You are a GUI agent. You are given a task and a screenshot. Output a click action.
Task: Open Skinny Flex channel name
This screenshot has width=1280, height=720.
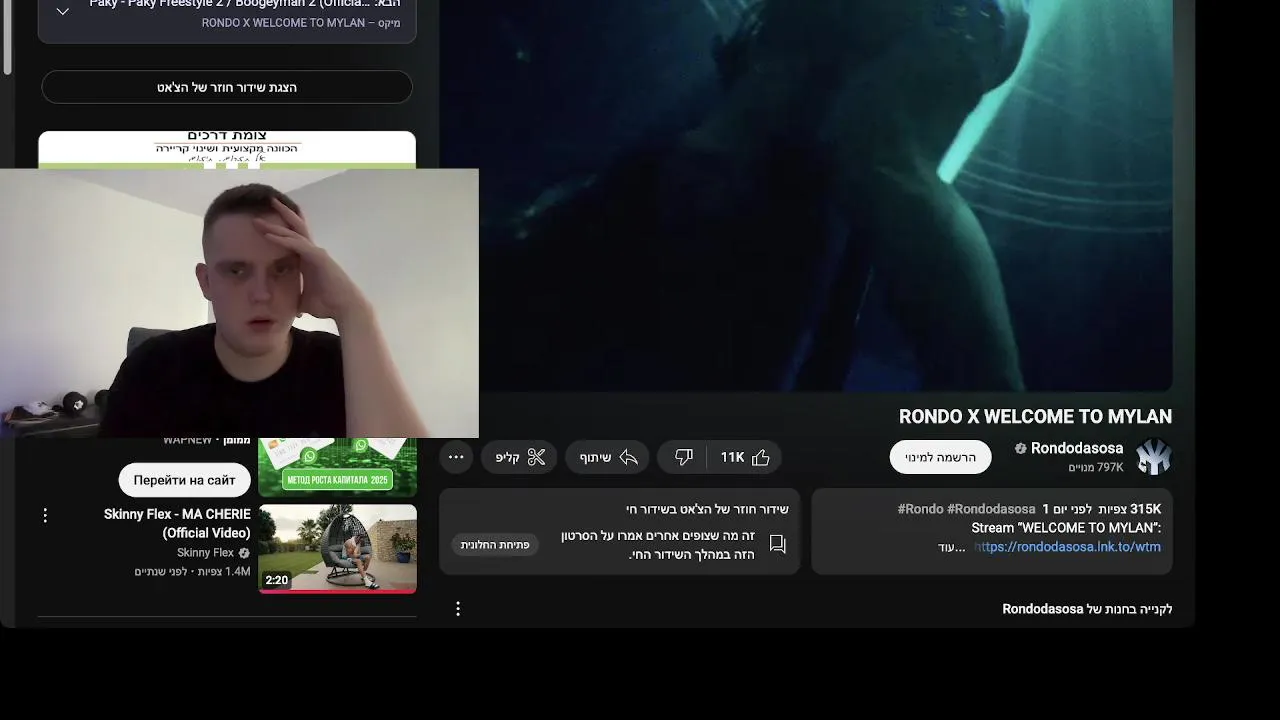tap(205, 553)
